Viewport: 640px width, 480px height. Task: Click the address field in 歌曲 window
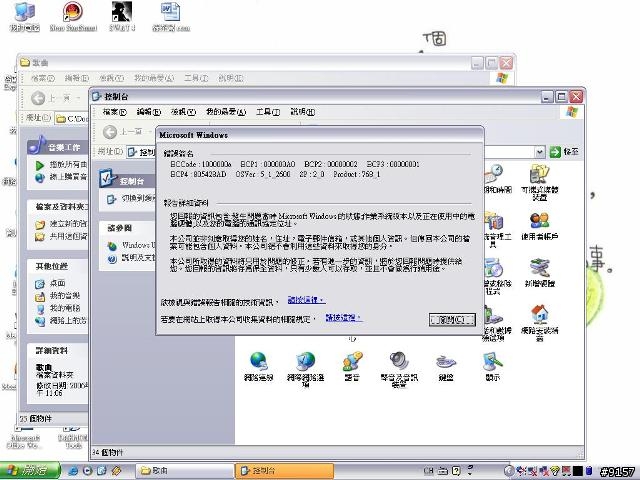pyautogui.click(x=72, y=118)
